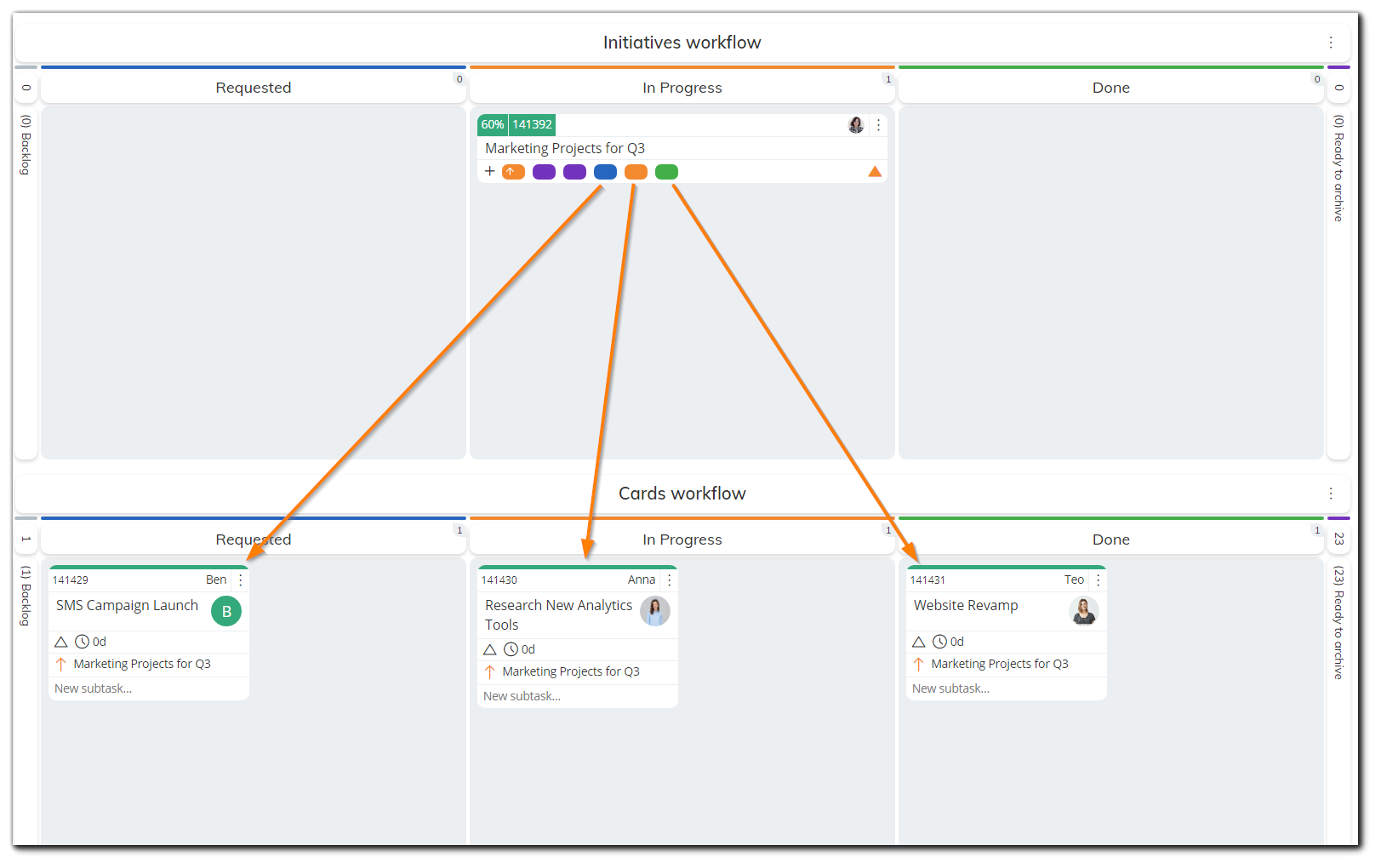This screenshot has width=1381, height=868.
Task: Click the assignee avatar on the Marketing Projects initiative
Action: 855,124
